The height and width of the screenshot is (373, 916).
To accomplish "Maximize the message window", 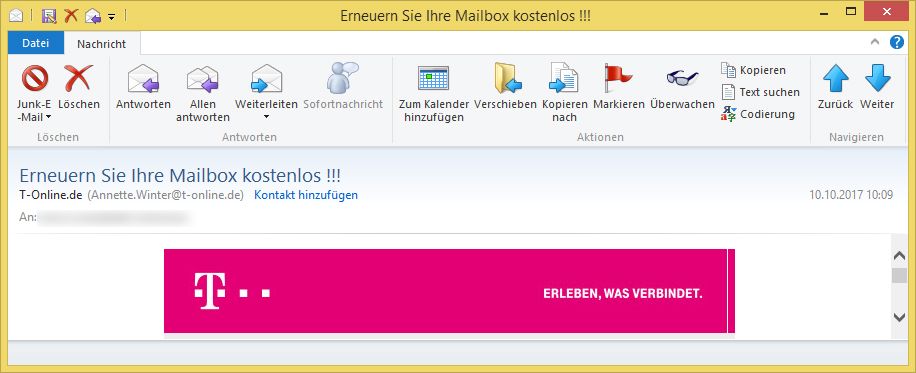I will click(851, 11).
